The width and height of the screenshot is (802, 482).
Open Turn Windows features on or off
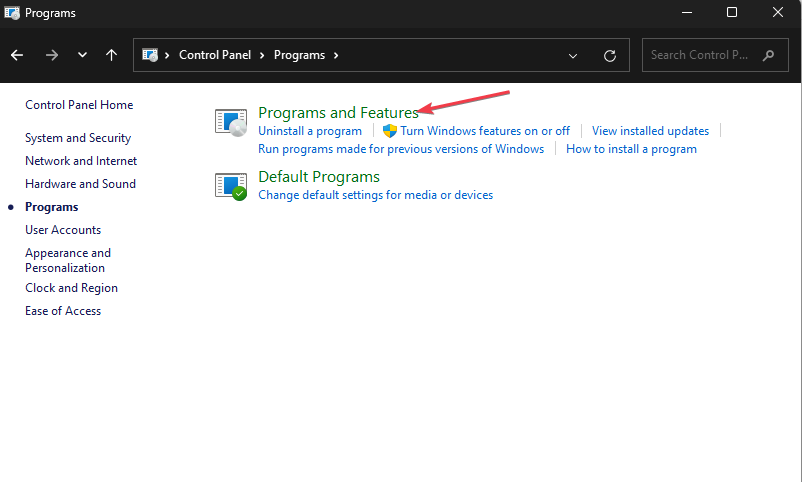point(485,131)
